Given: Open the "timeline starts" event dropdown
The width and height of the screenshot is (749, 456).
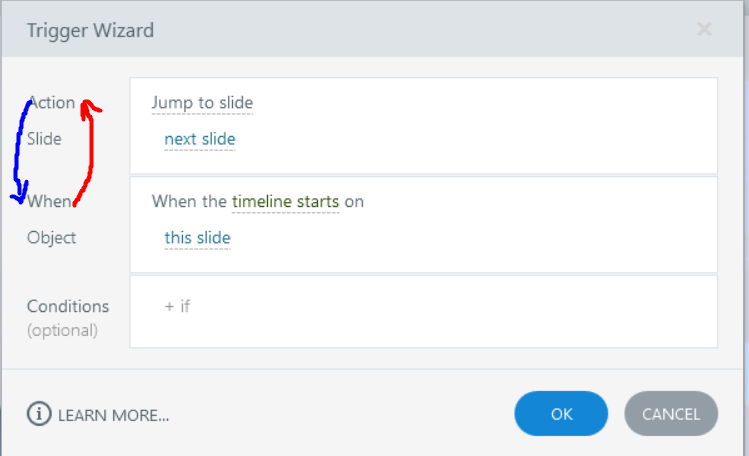Looking at the screenshot, I should [285, 202].
